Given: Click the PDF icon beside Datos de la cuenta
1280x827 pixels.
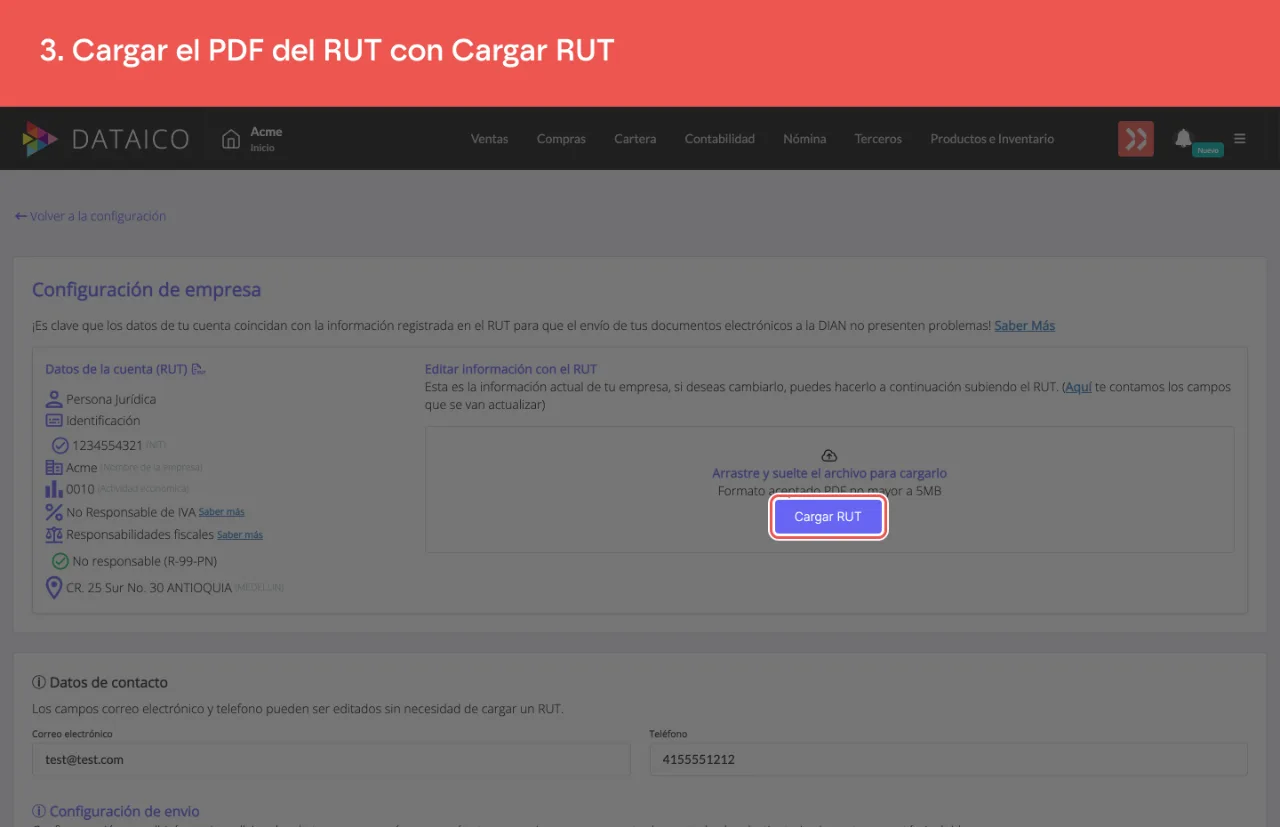Looking at the screenshot, I should coord(198,369).
